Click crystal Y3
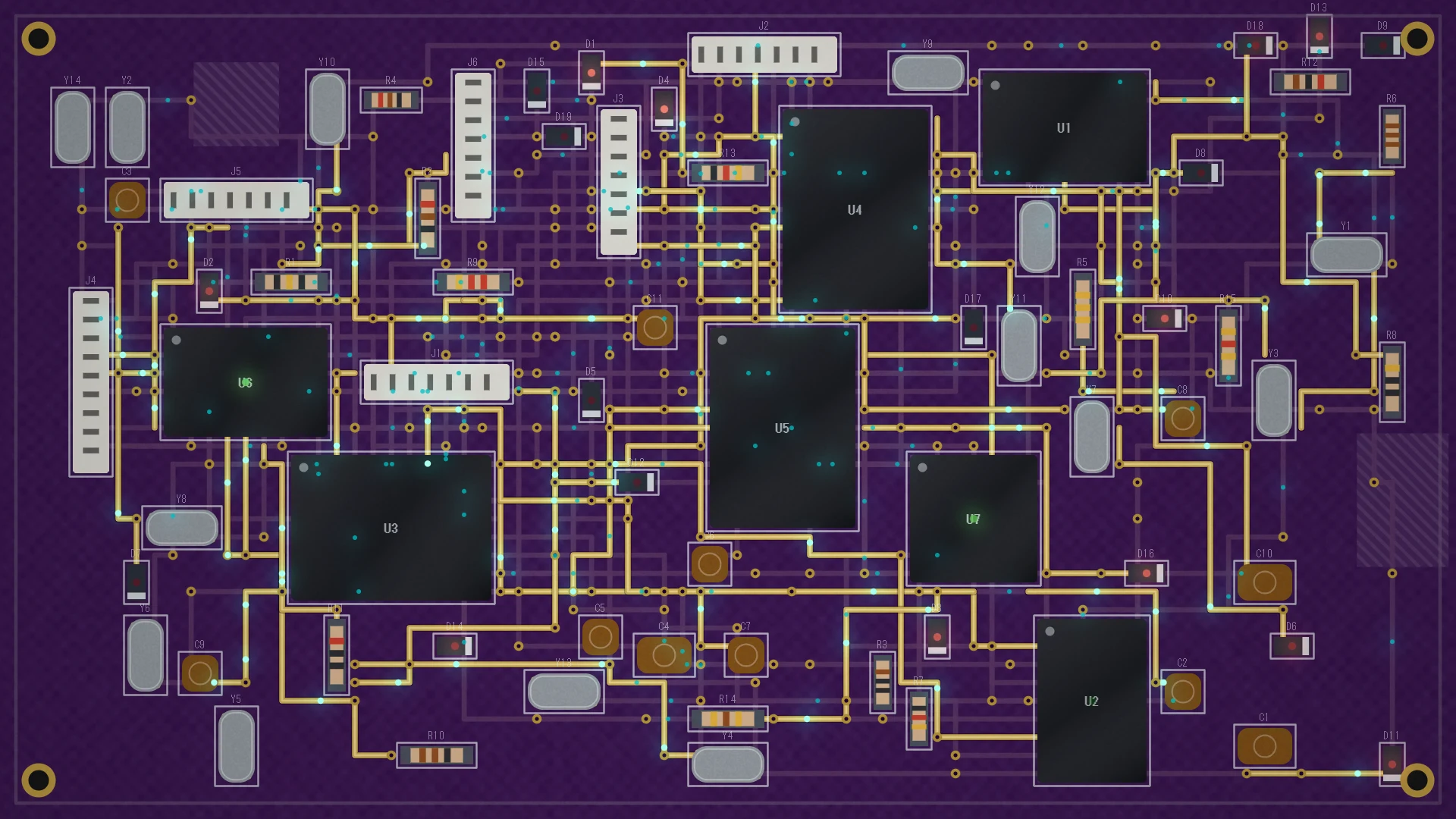1456x819 pixels. click(x=1273, y=400)
